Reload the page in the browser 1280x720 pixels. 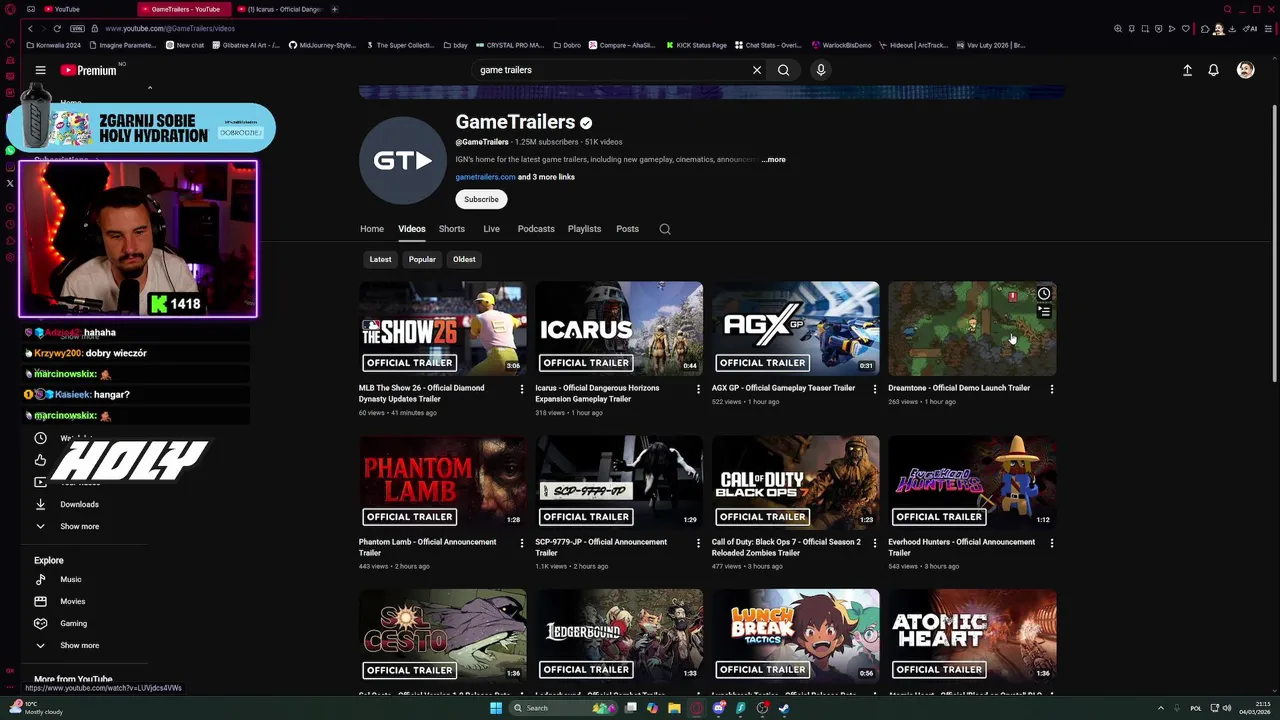point(57,28)
